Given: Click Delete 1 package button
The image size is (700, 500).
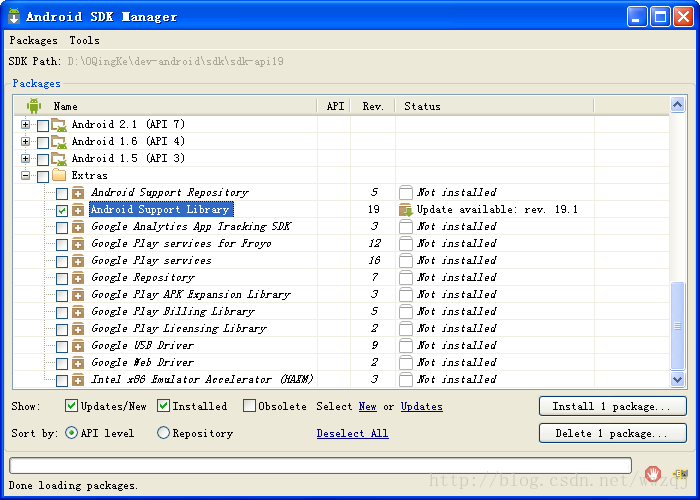Looking at the screenshot, I should (612, 433).
